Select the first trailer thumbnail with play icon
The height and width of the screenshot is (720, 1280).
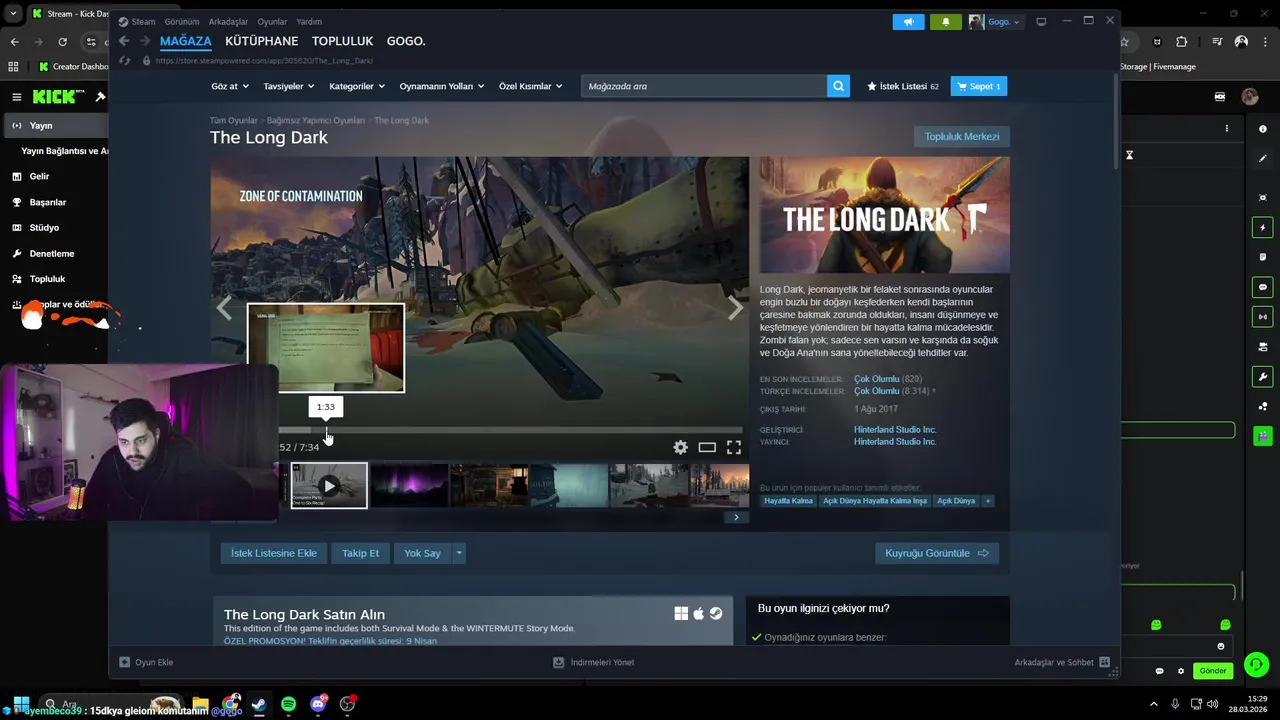[x=329, y=485]
